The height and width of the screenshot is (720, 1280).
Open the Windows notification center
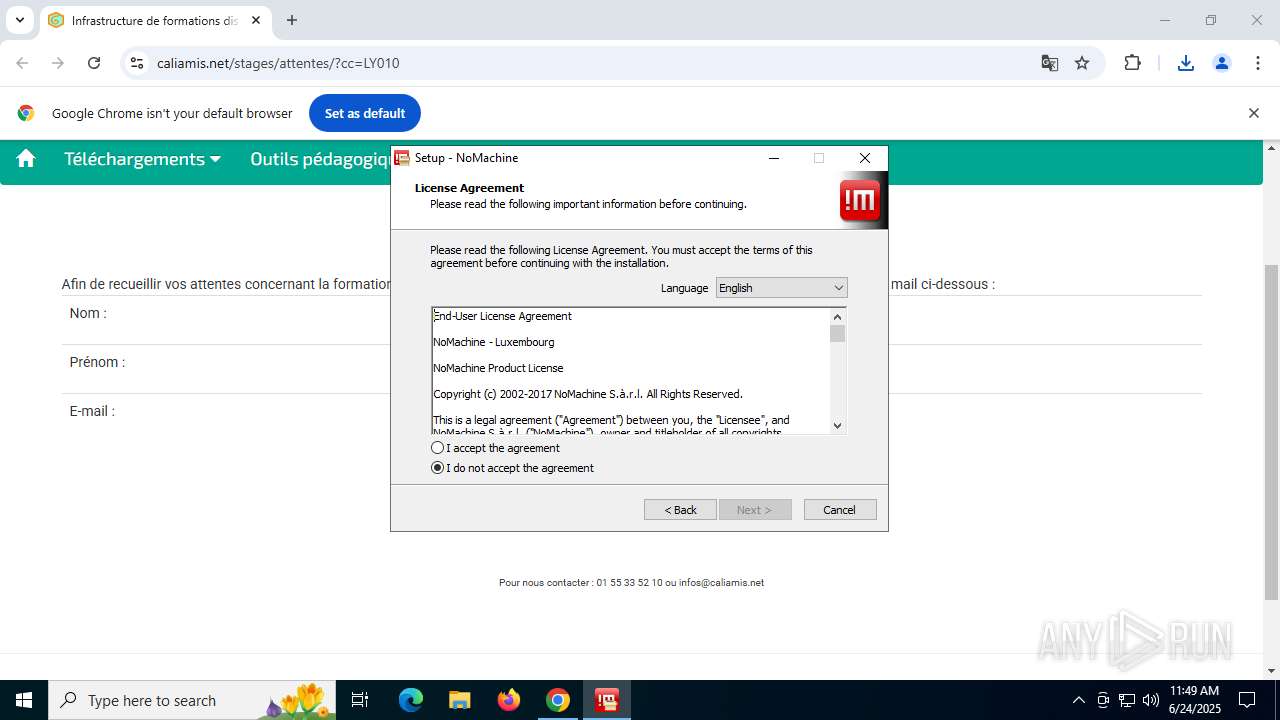point(1247,700)
